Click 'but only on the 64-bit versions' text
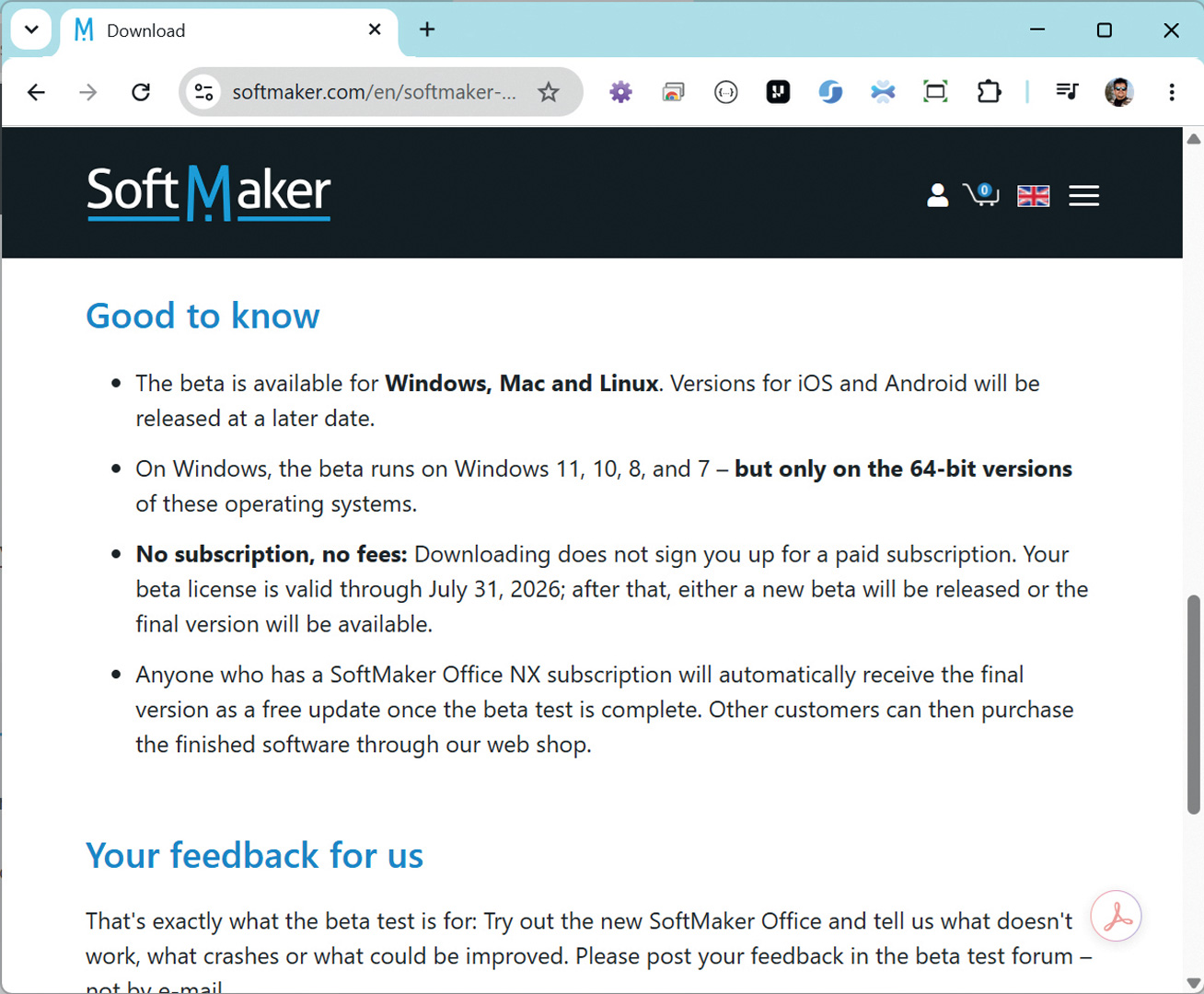The image size is (1204, 994). 903,468
